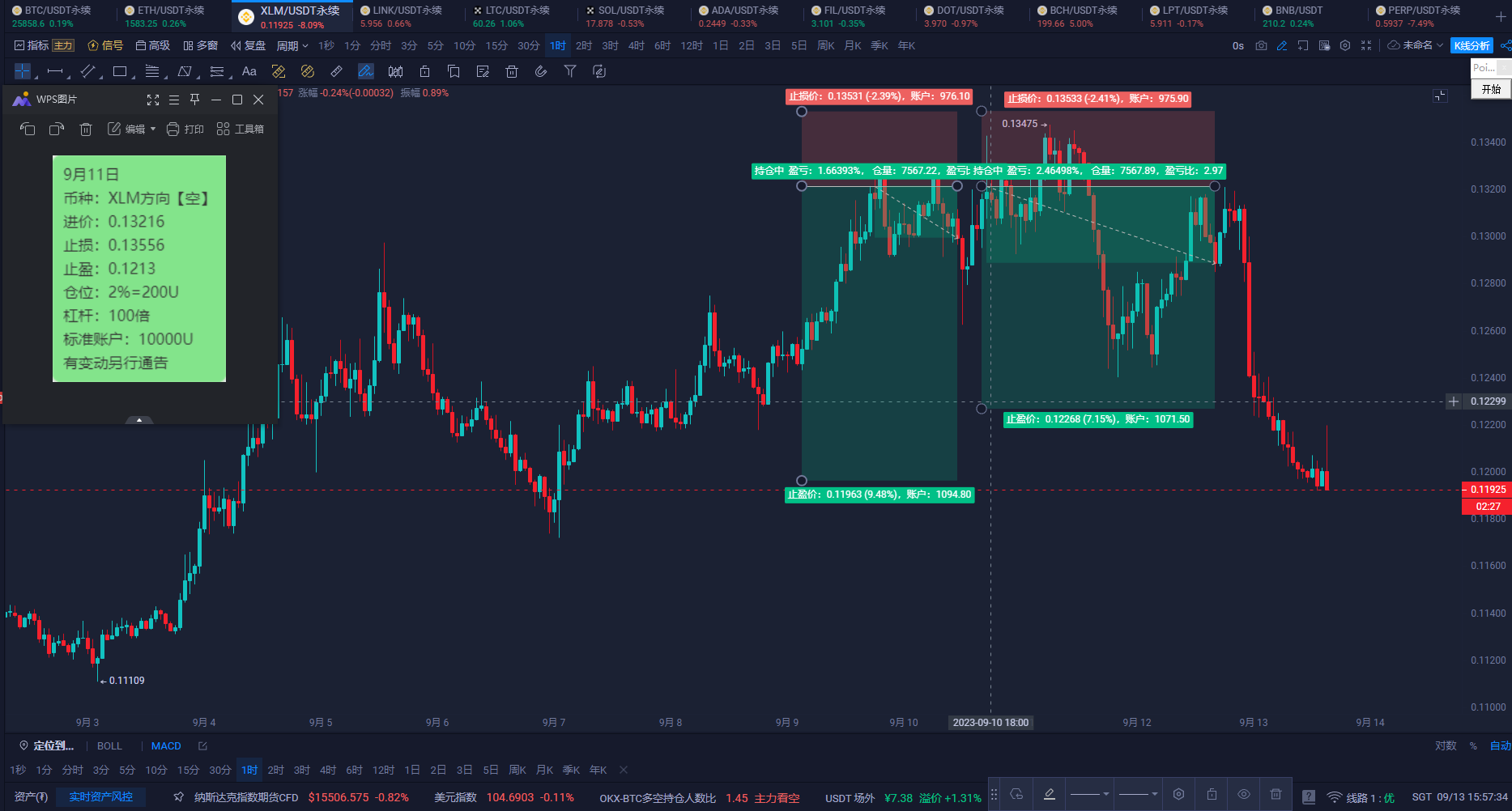Pick the horizontal line drawing tool
Viewport: 1512px width, 811px height.
[55, 71]
